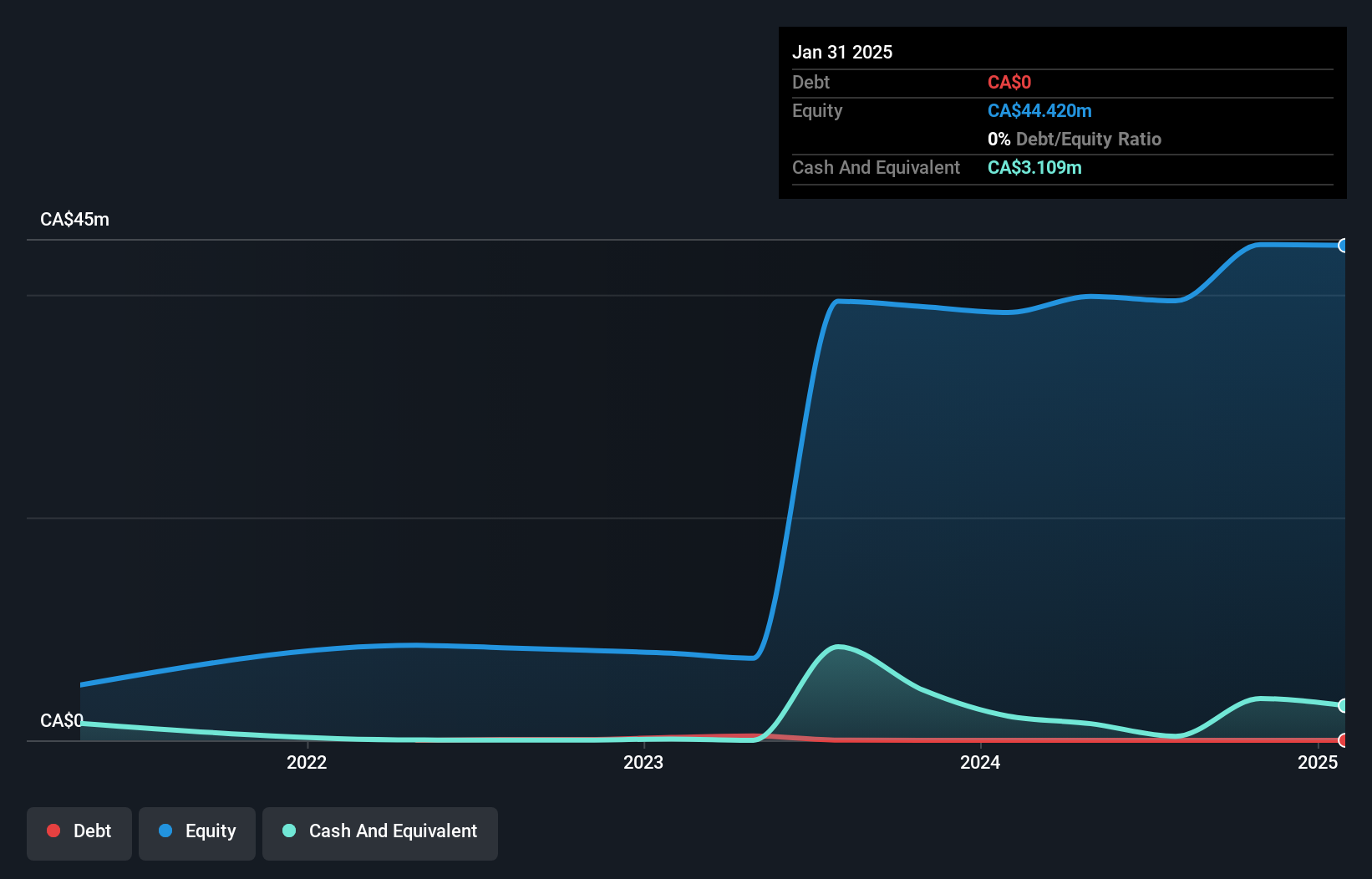Select the 2023 axis label

pos(643,762)
